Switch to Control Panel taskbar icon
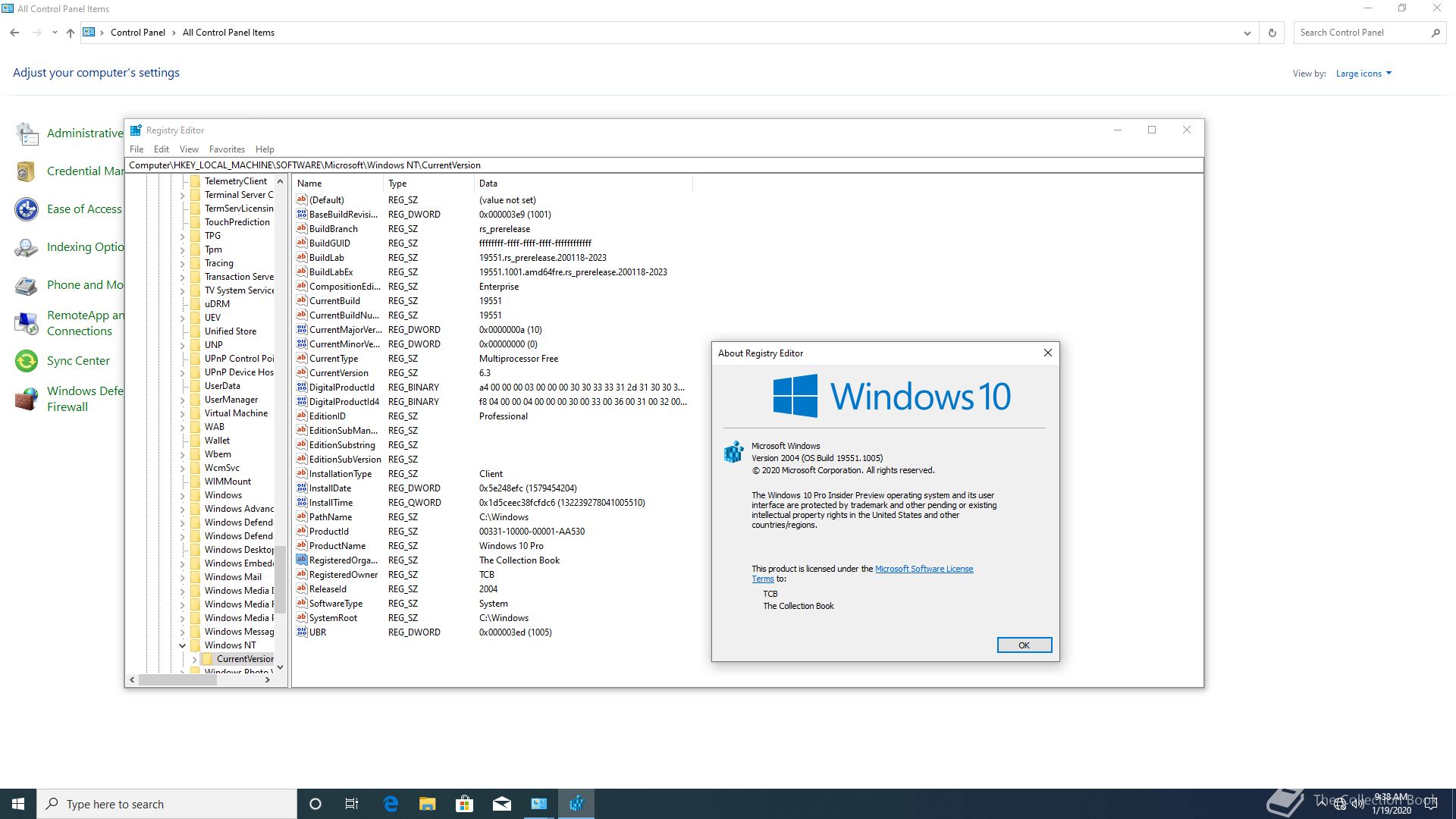The height and width of the screenshot is (819, 1456). pos(539,804)
